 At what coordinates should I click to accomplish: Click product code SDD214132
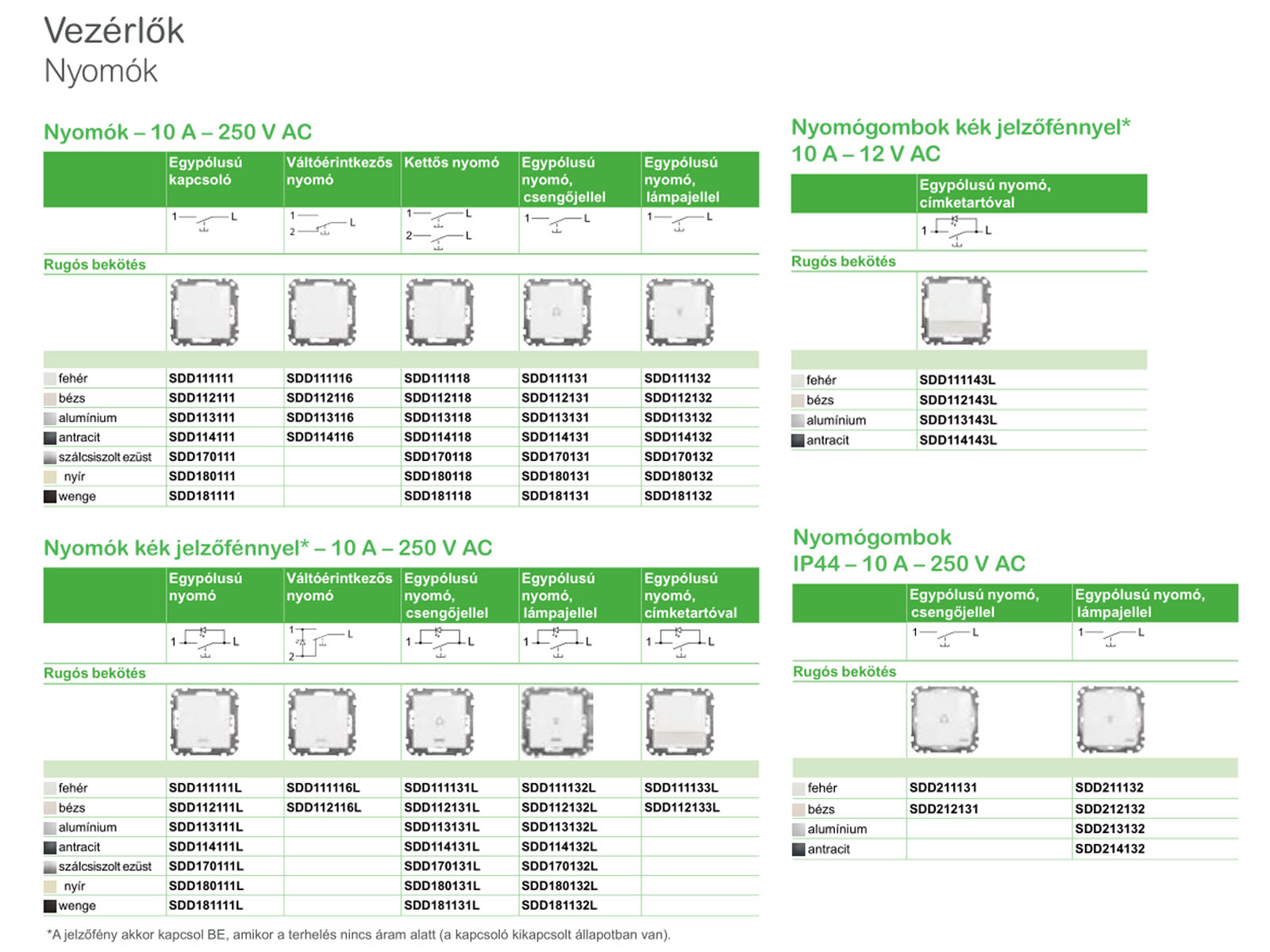coord(1110,849)
